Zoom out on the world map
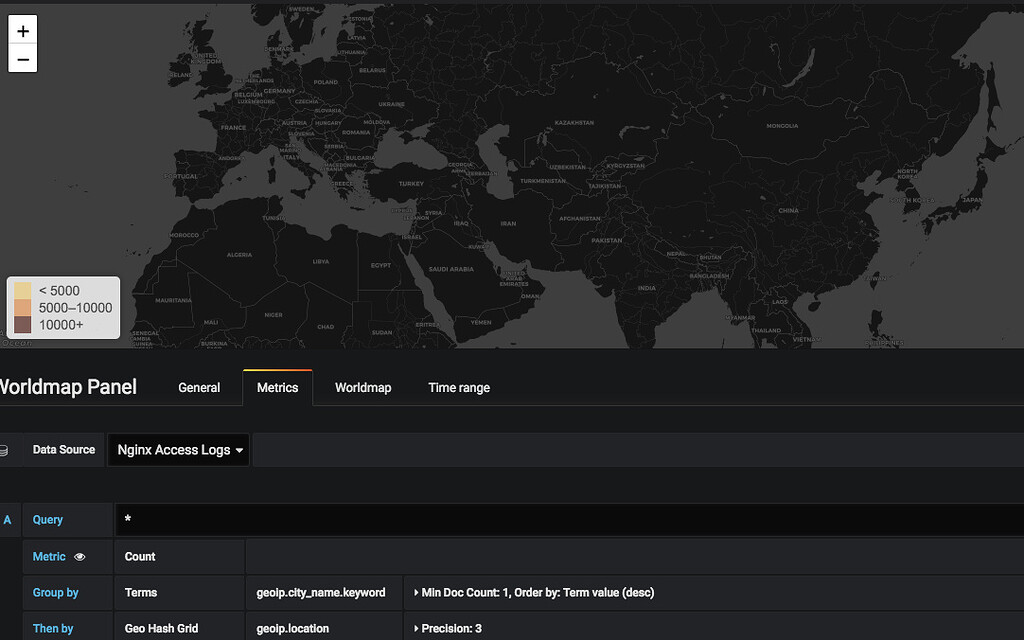 click(22, 59)
